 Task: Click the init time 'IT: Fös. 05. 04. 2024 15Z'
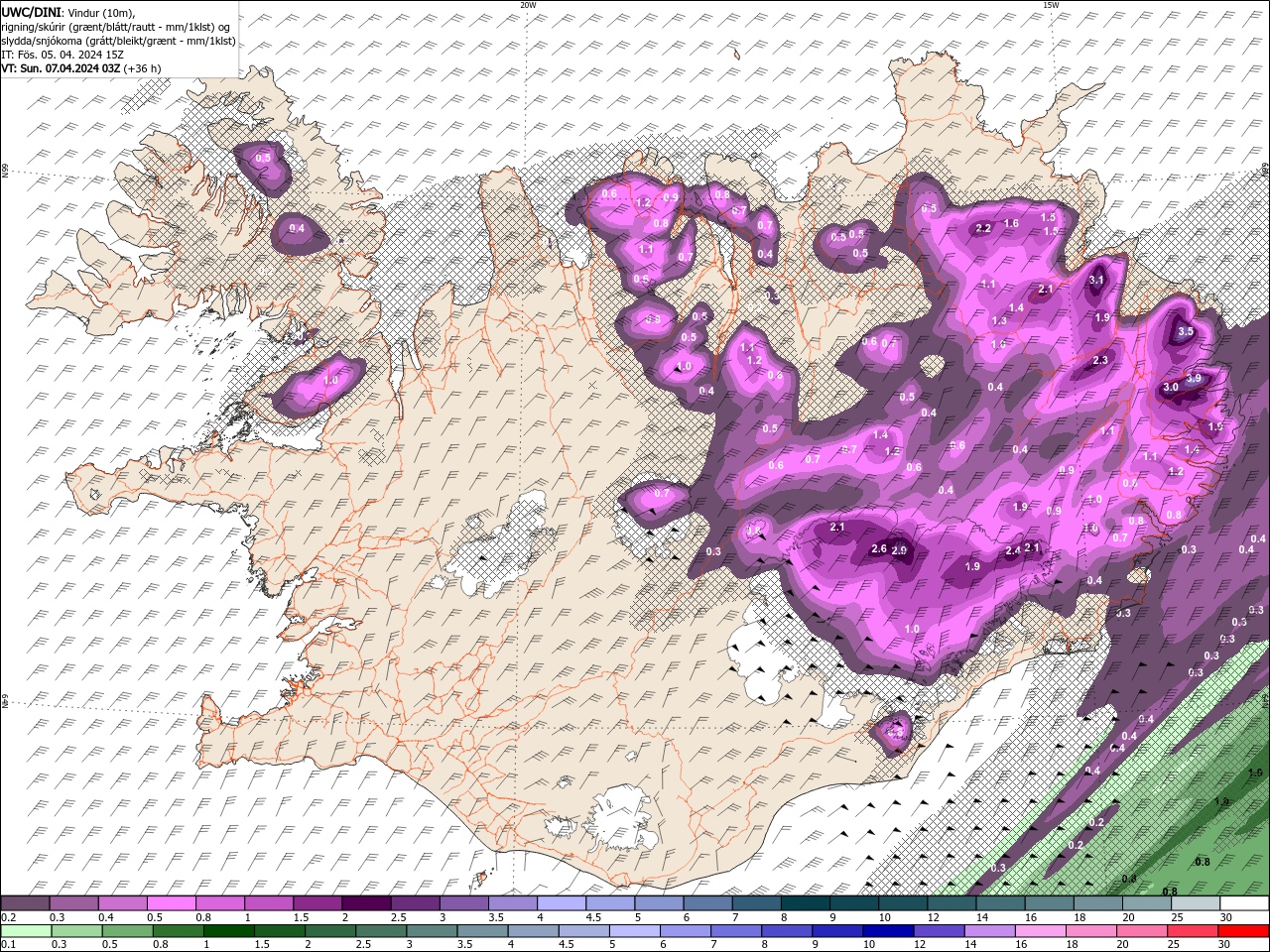pyautogui.click(x=63, y=55)
